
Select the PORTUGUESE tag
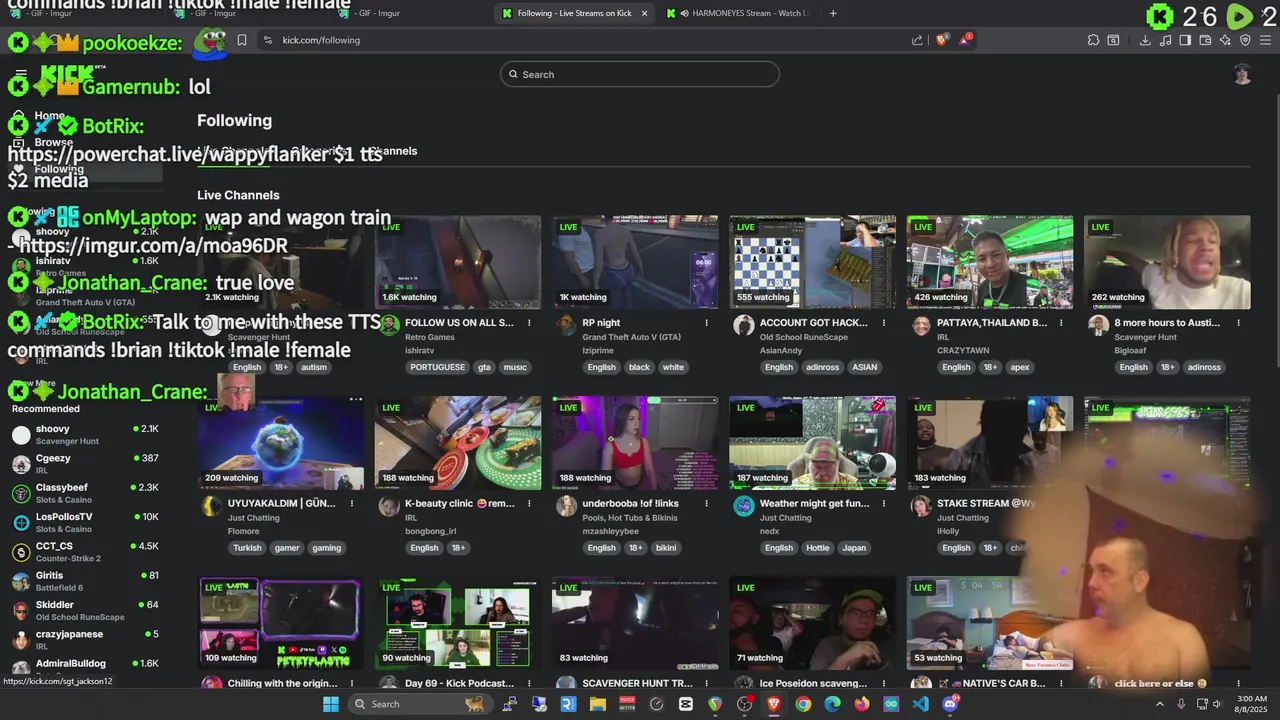437,367
